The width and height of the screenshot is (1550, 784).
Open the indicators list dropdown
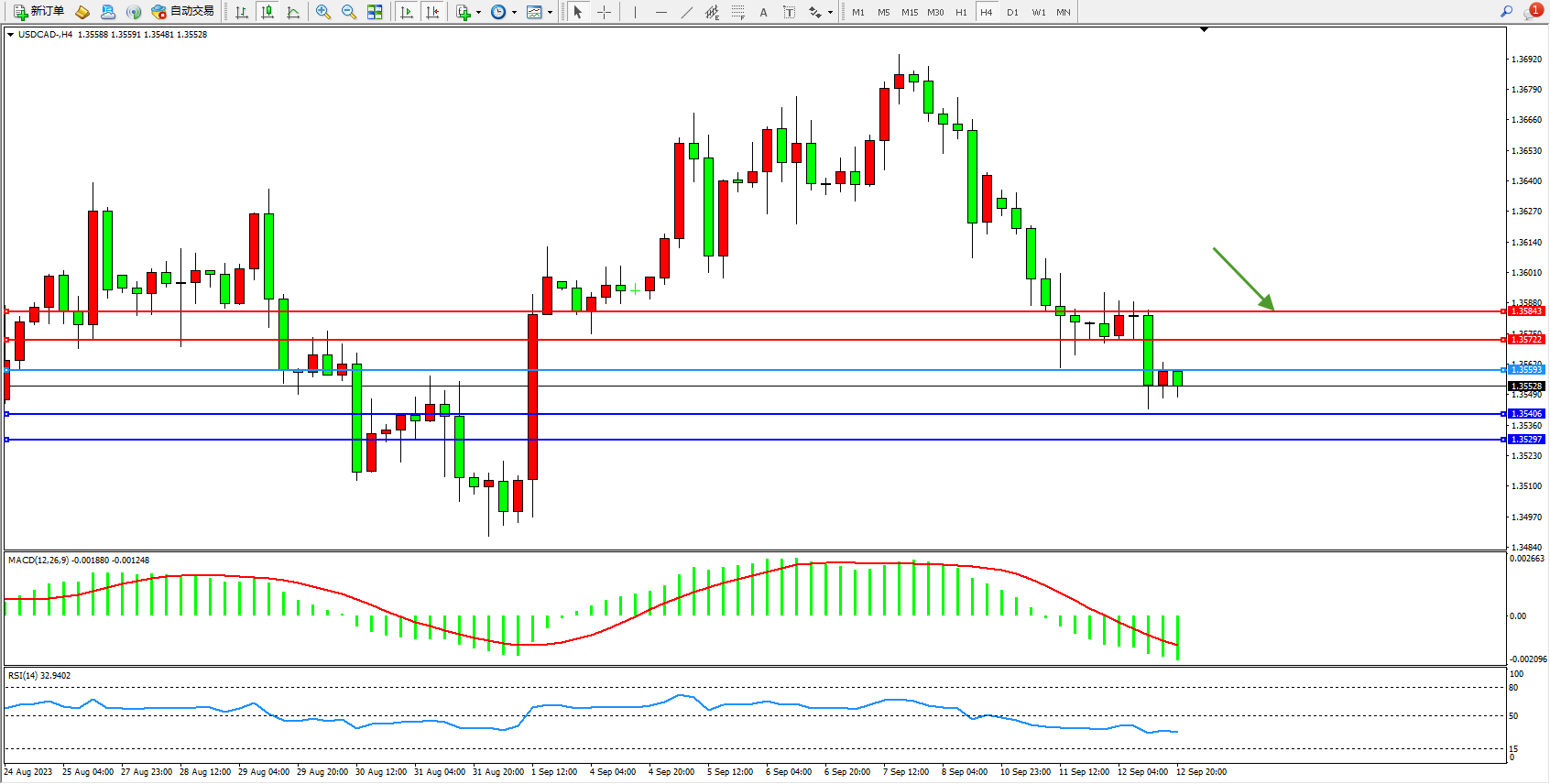point(467,12)
